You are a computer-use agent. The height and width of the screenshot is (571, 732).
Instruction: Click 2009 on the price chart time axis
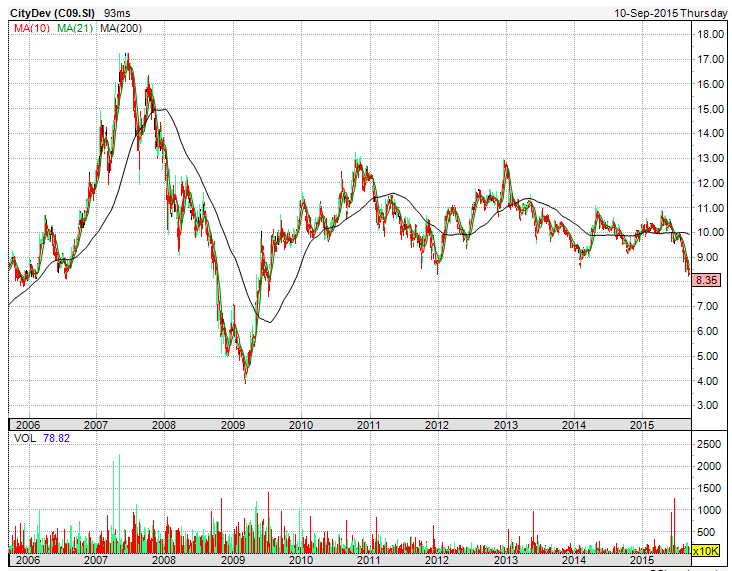(x=232, y=424)
